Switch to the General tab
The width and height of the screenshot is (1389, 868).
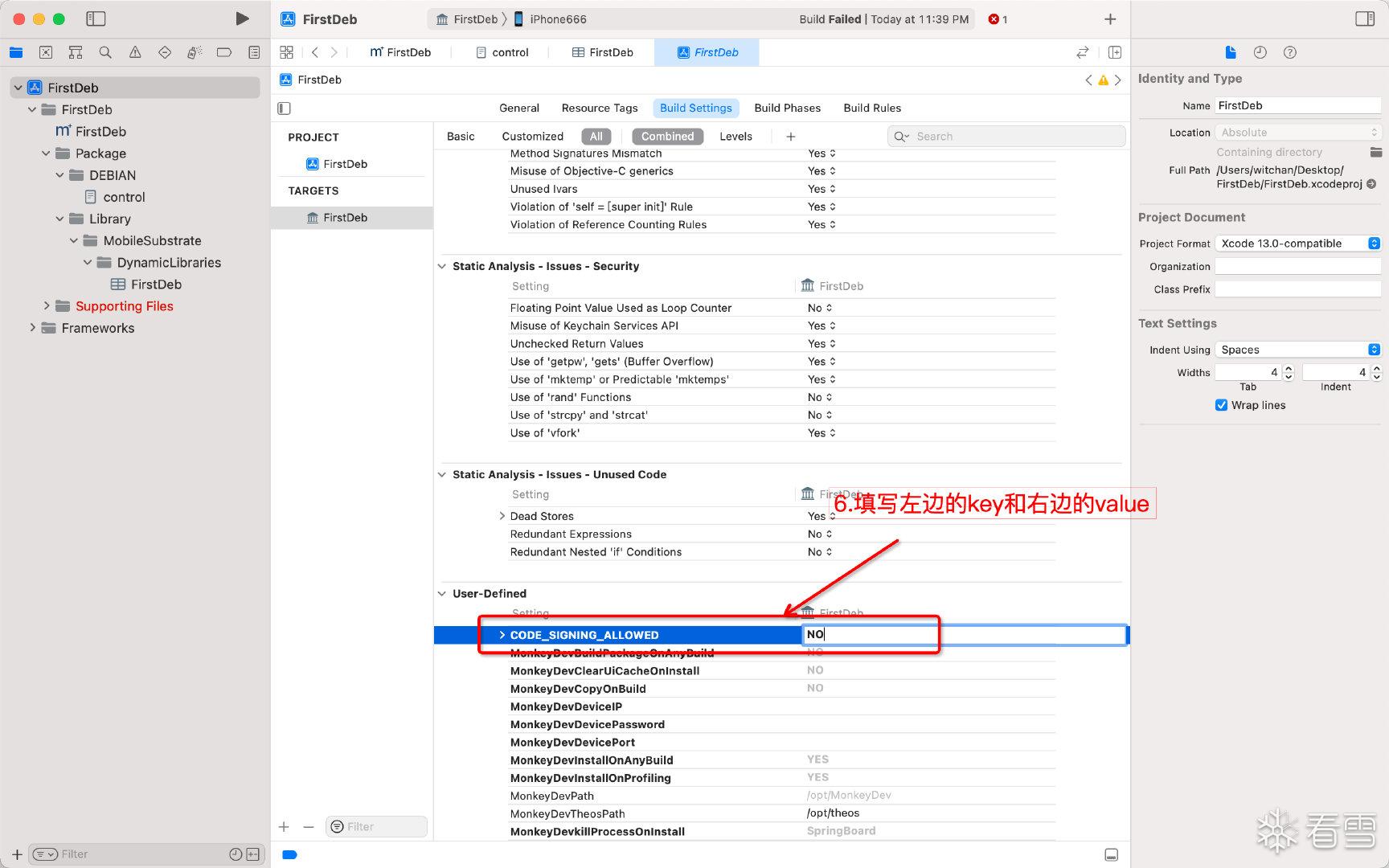519,108
